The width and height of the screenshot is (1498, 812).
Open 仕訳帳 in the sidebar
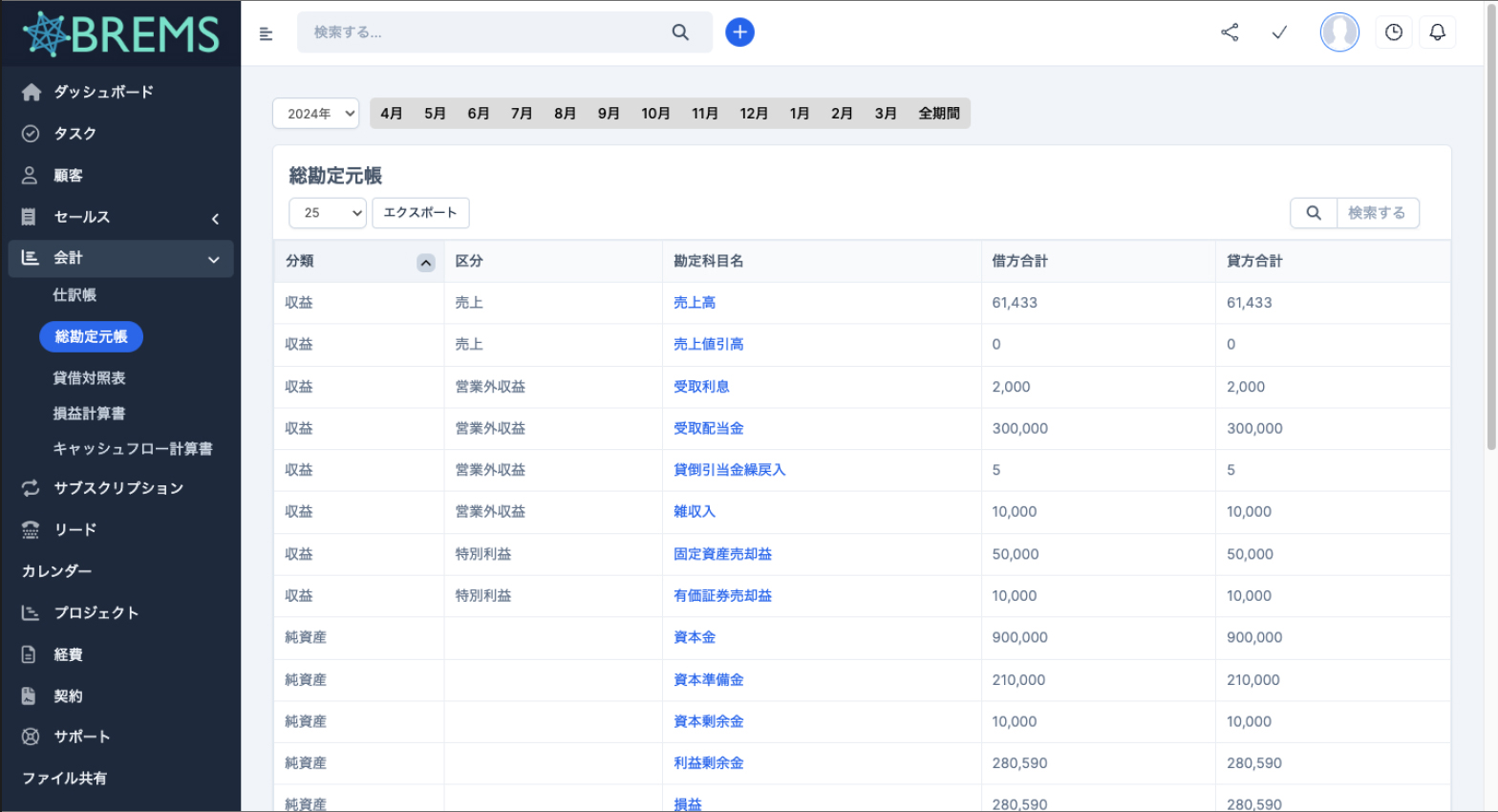75,295
